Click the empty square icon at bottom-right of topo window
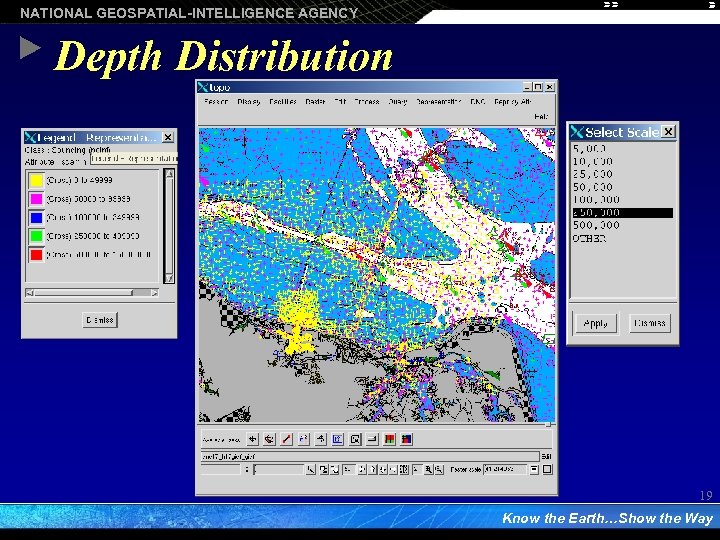The width and height of the screenshot is (720, 540). (547, 469)
